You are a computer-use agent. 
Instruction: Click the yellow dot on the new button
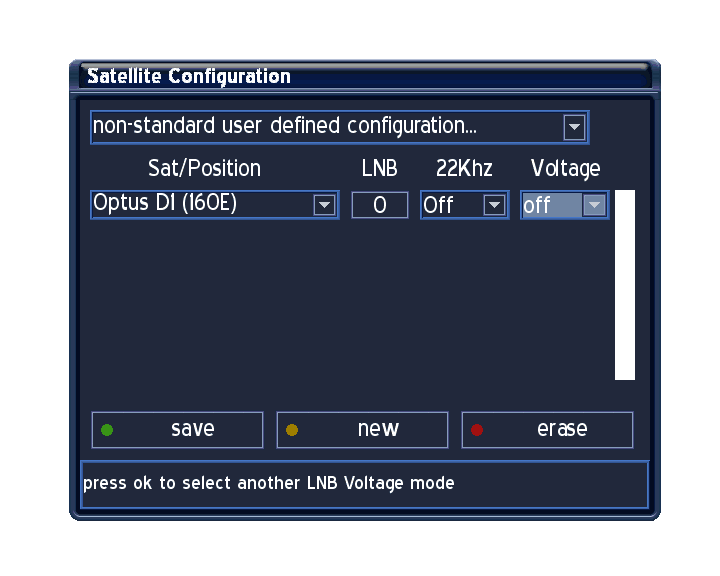tap(292, 430)
